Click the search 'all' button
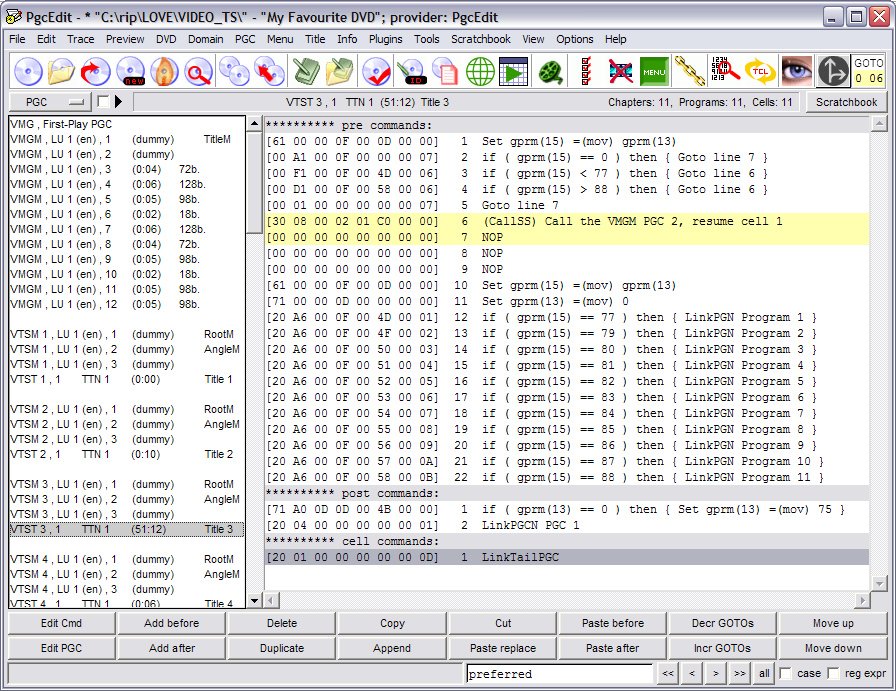Image resolution: width=896 pixels, height=691 pixels. [764, 673]
